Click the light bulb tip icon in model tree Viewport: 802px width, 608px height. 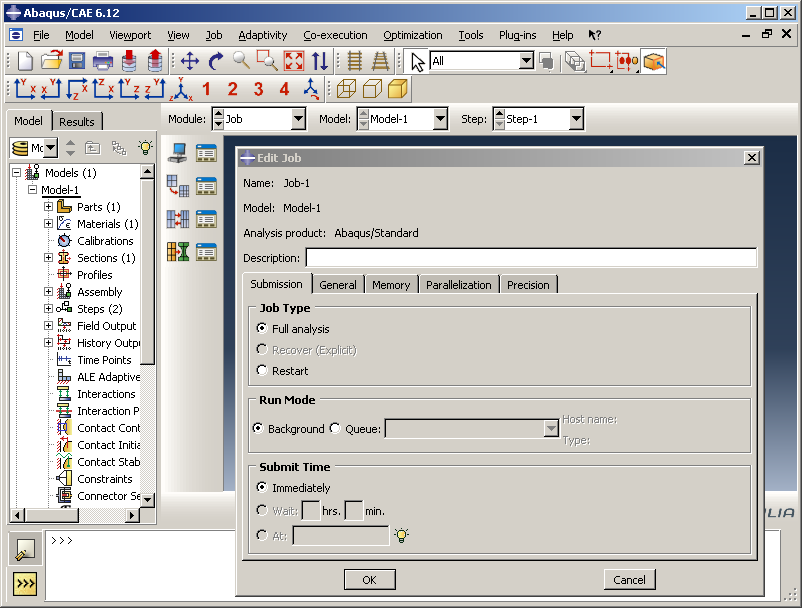pyautogui.click(x=145, y=148)
